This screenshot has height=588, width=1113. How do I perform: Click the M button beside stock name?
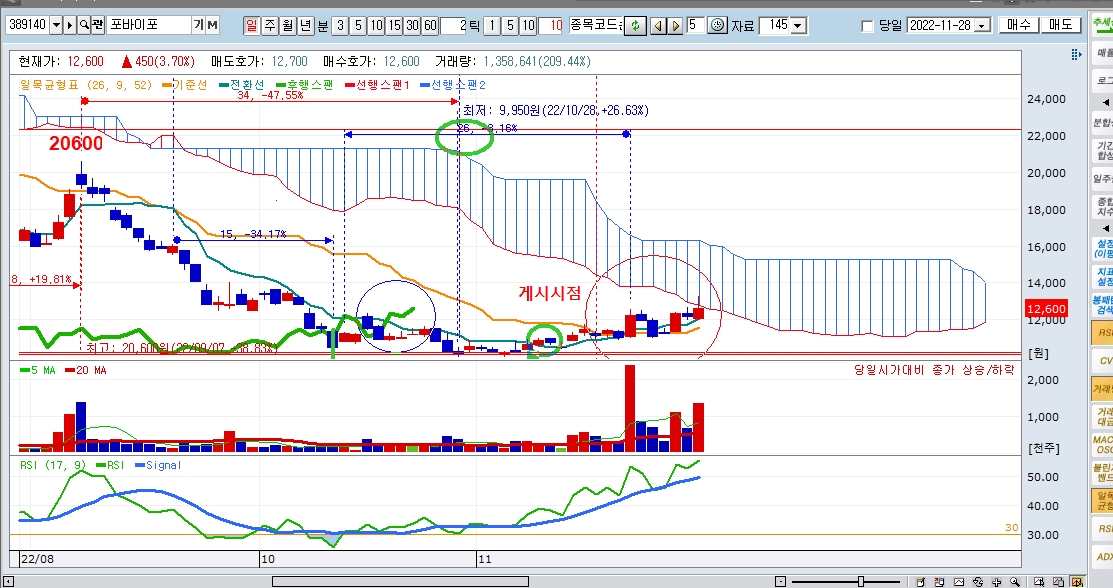pos(212,25)
